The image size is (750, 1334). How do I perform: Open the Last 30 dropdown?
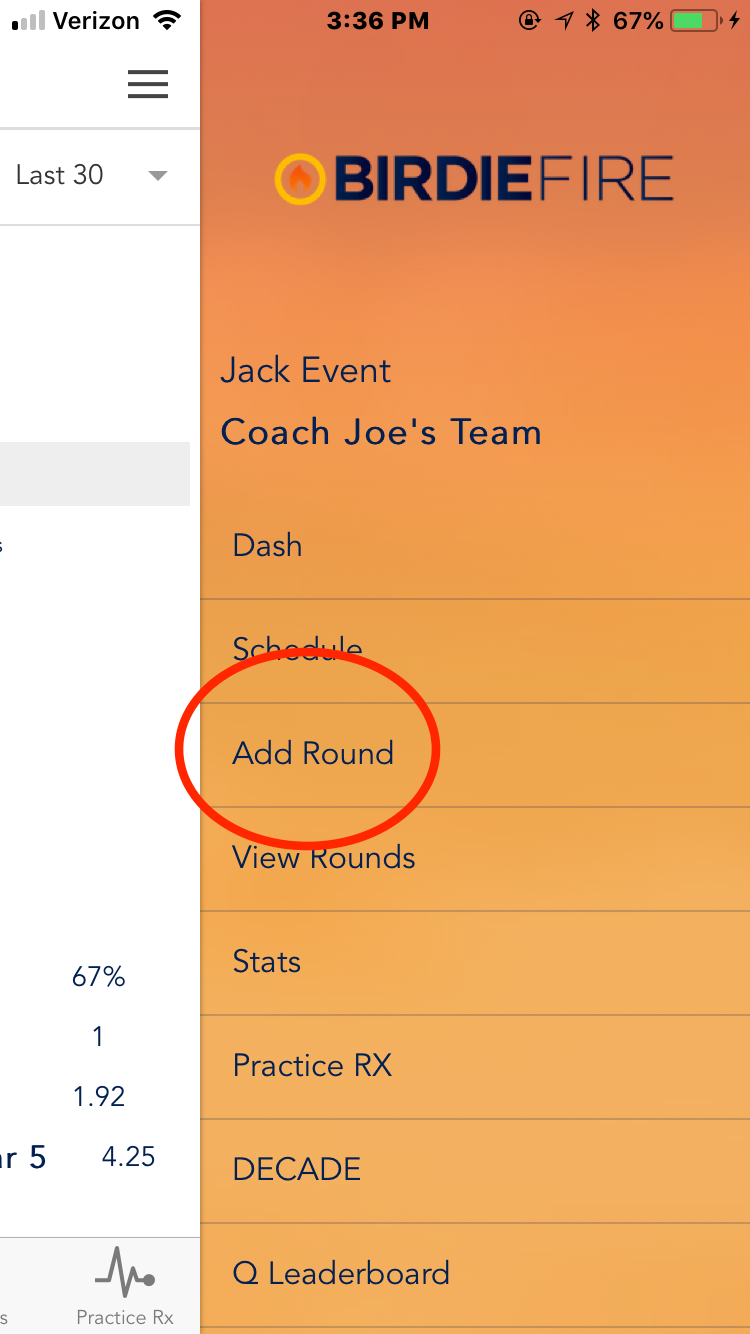60,175
